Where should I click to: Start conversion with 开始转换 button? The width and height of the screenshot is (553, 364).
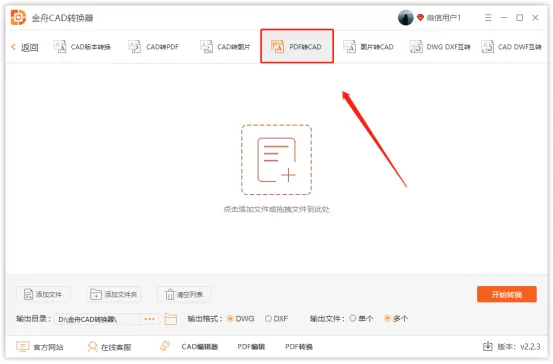click(507, 294)
